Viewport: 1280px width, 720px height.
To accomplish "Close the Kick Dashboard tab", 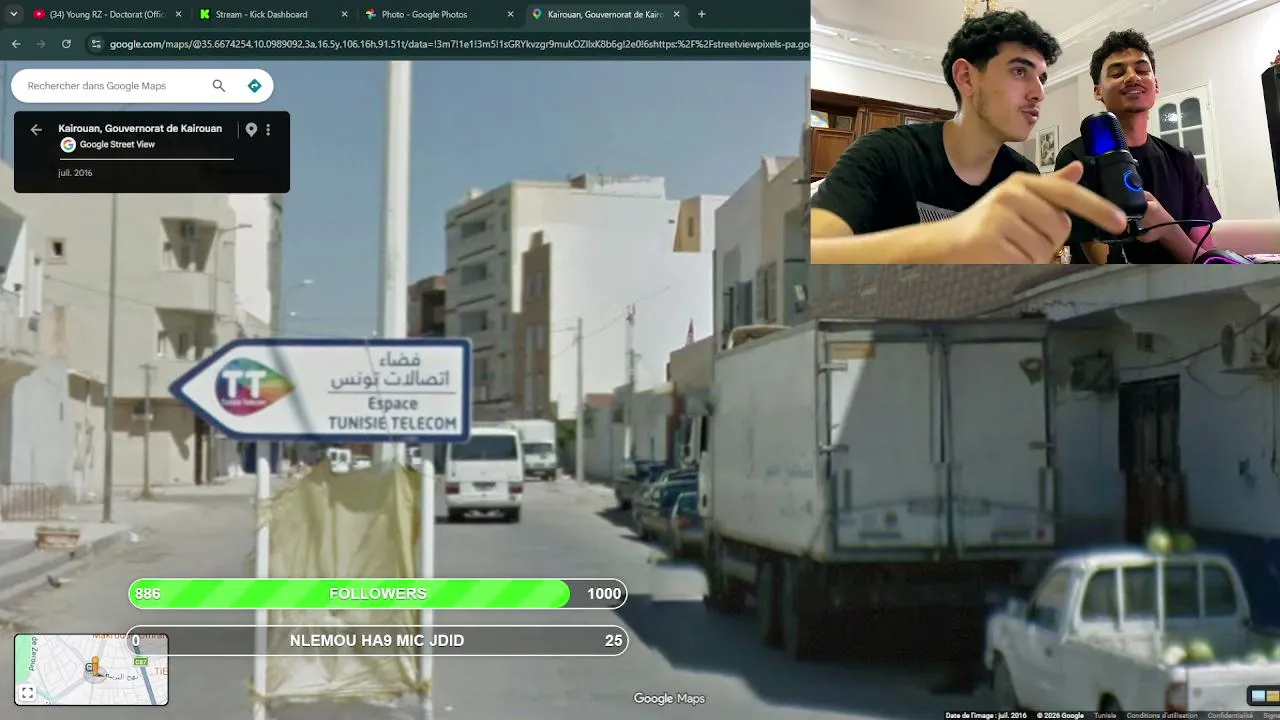I will [345, 14].
